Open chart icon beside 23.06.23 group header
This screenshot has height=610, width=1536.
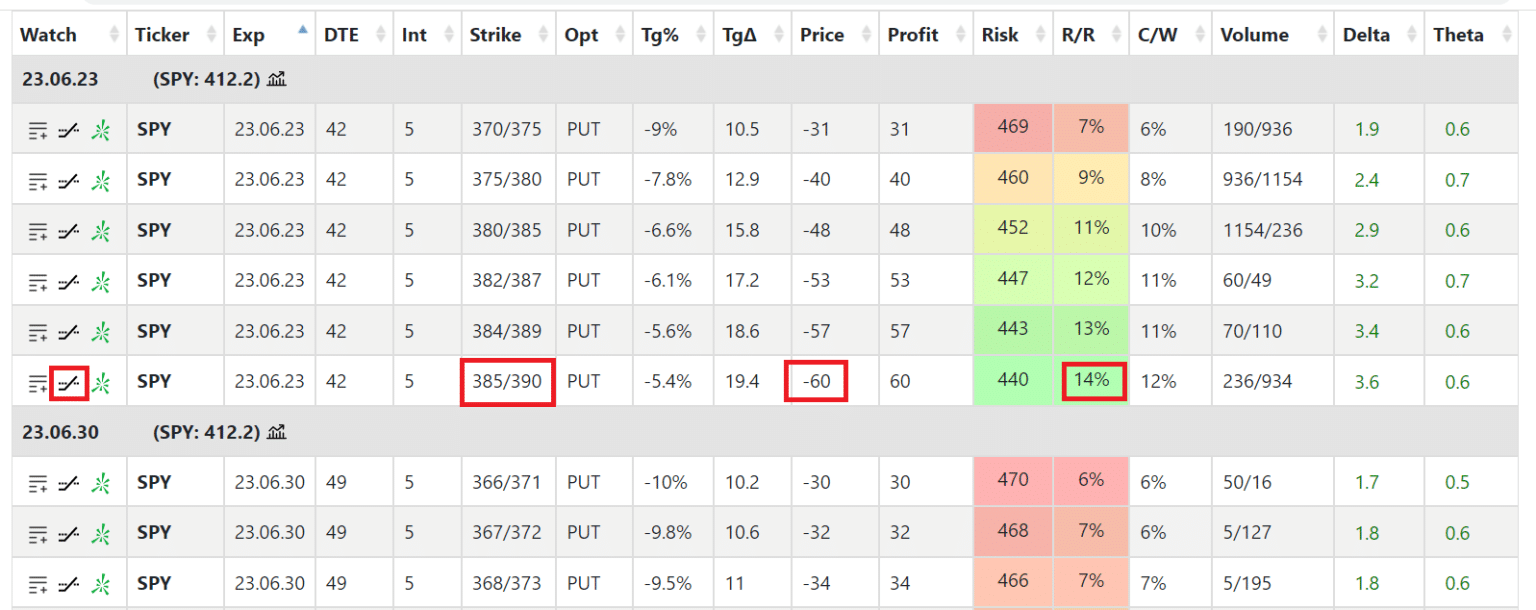click(277, 79)
